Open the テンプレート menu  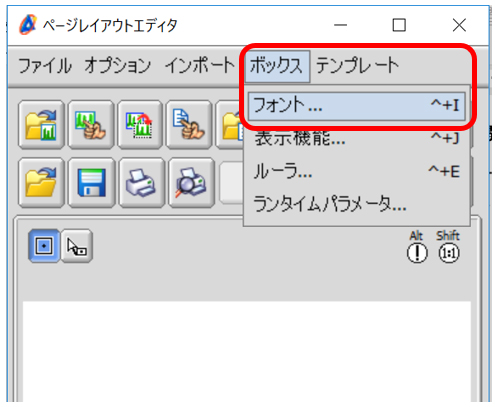(x=357, y=65)
